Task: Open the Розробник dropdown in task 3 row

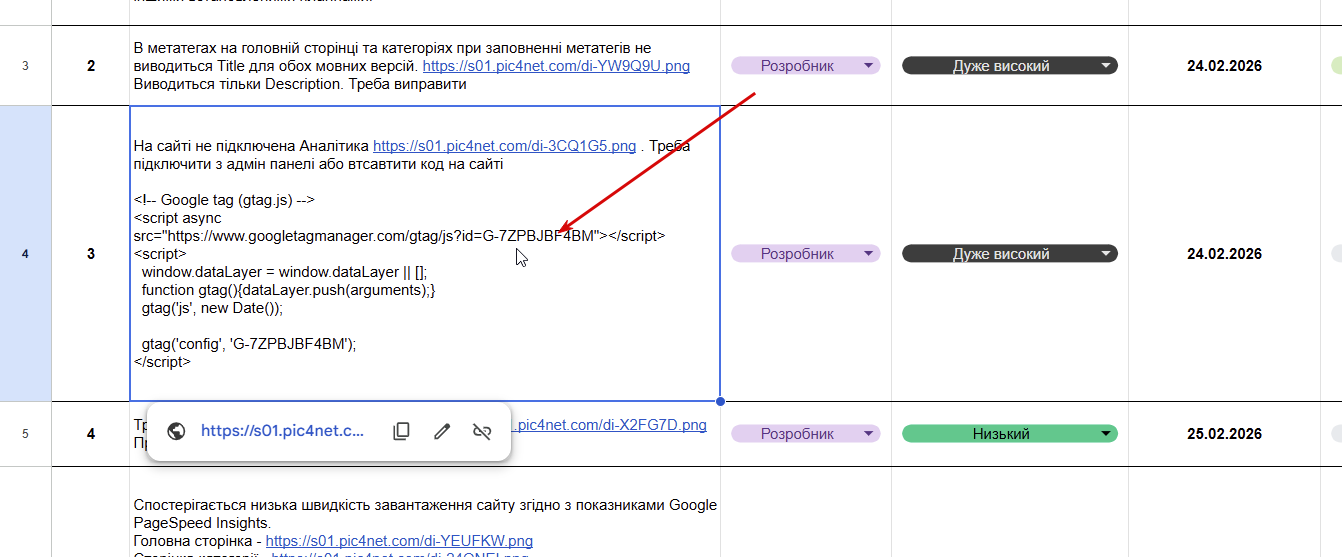Action: tap(805, 254)
